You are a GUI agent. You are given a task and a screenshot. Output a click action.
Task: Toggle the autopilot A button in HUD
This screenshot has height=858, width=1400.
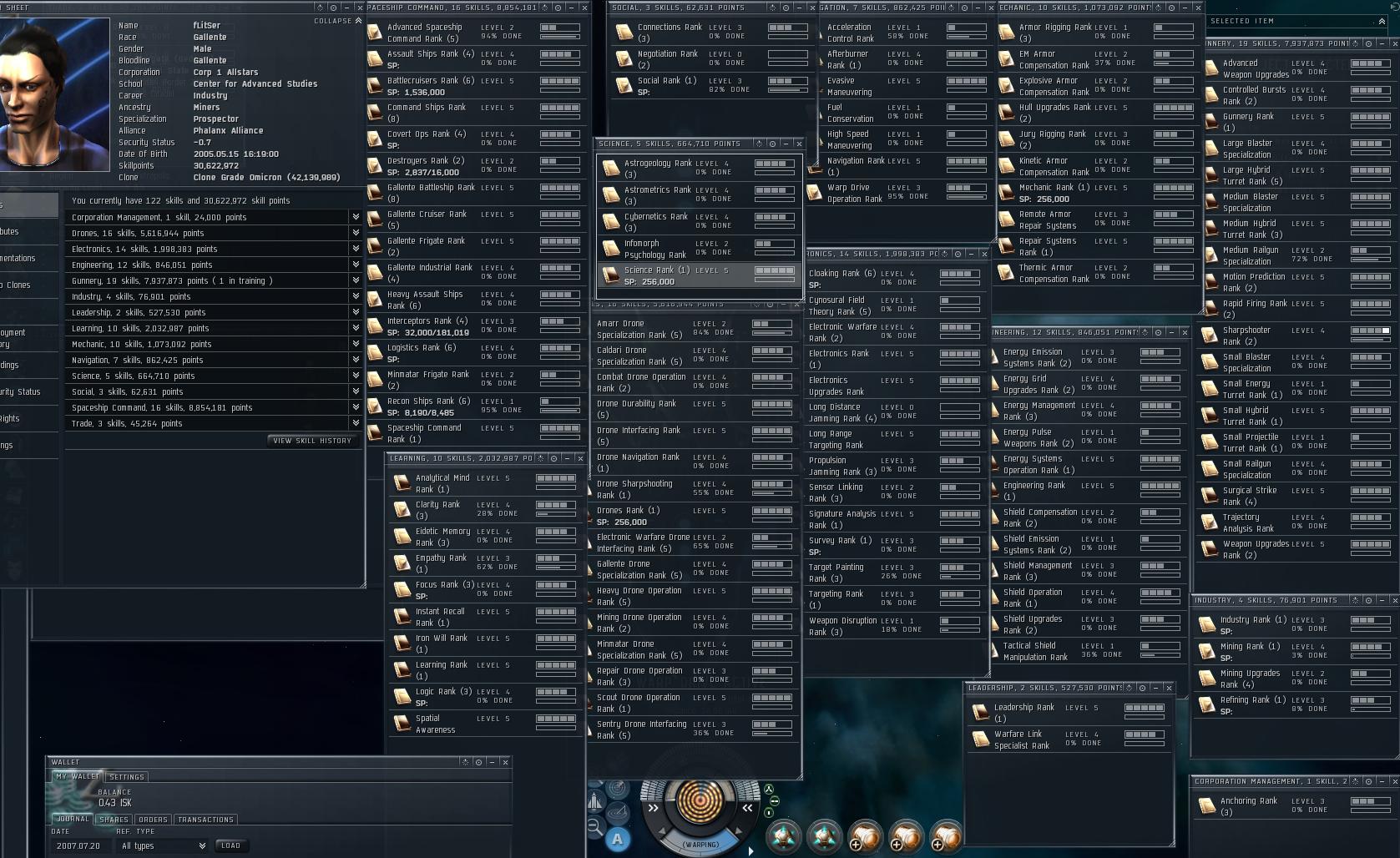pos(618,840)
